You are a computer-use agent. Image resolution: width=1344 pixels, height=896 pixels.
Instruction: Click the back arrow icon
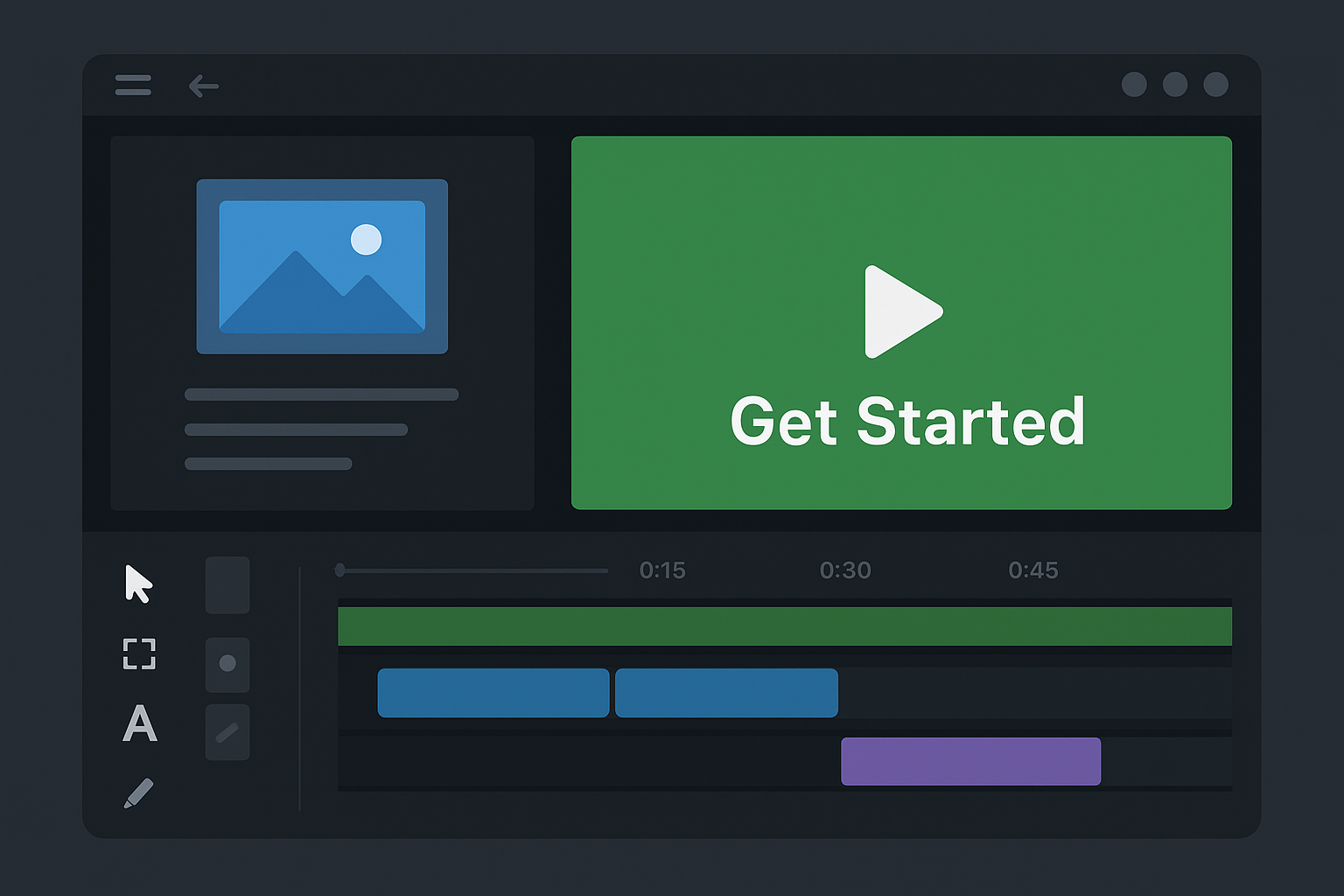(203, 86)
